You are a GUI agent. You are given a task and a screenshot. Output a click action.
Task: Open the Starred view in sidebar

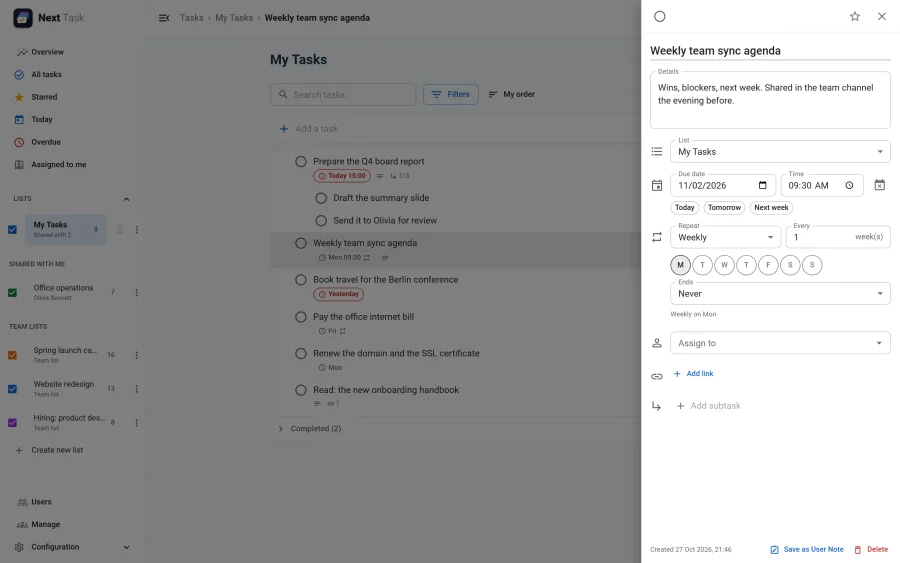point(44,97)
